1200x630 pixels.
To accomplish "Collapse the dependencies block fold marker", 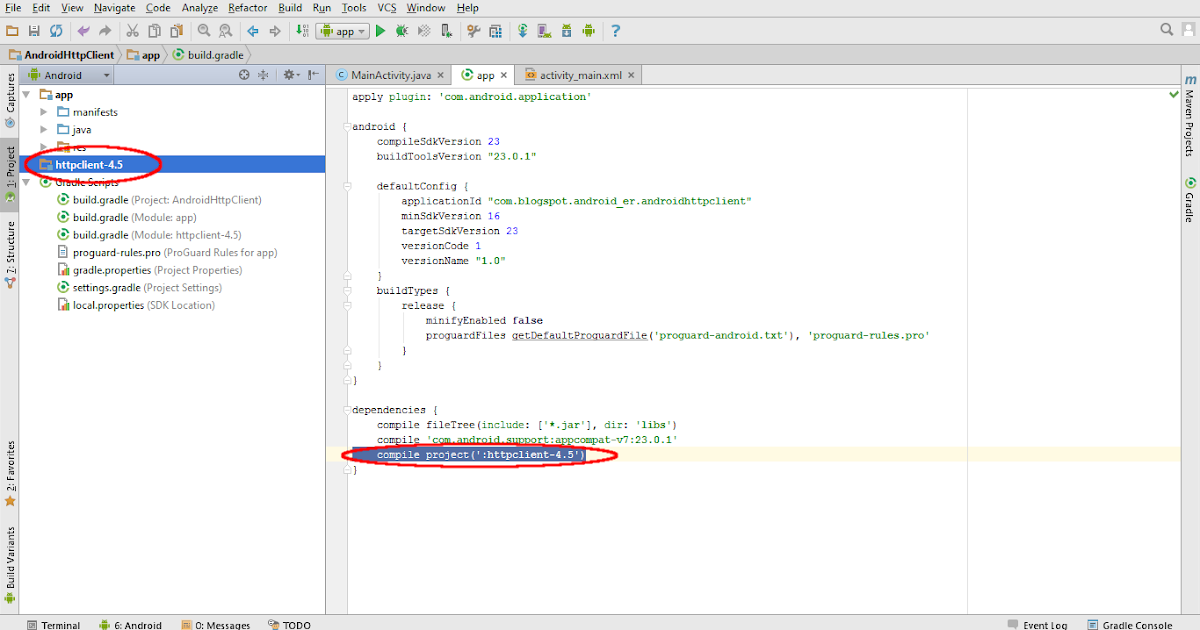I will pyautogui.click(x=346, y=410).
